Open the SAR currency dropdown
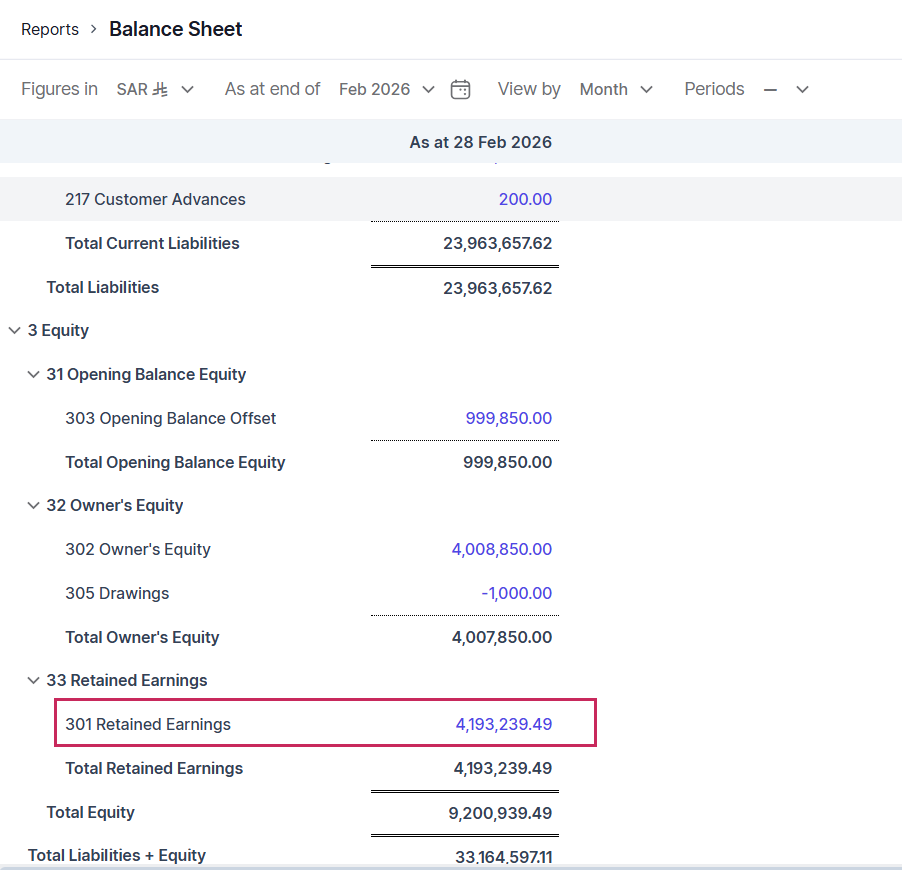This screenshot has height=870, width=902. pos(155,89)
